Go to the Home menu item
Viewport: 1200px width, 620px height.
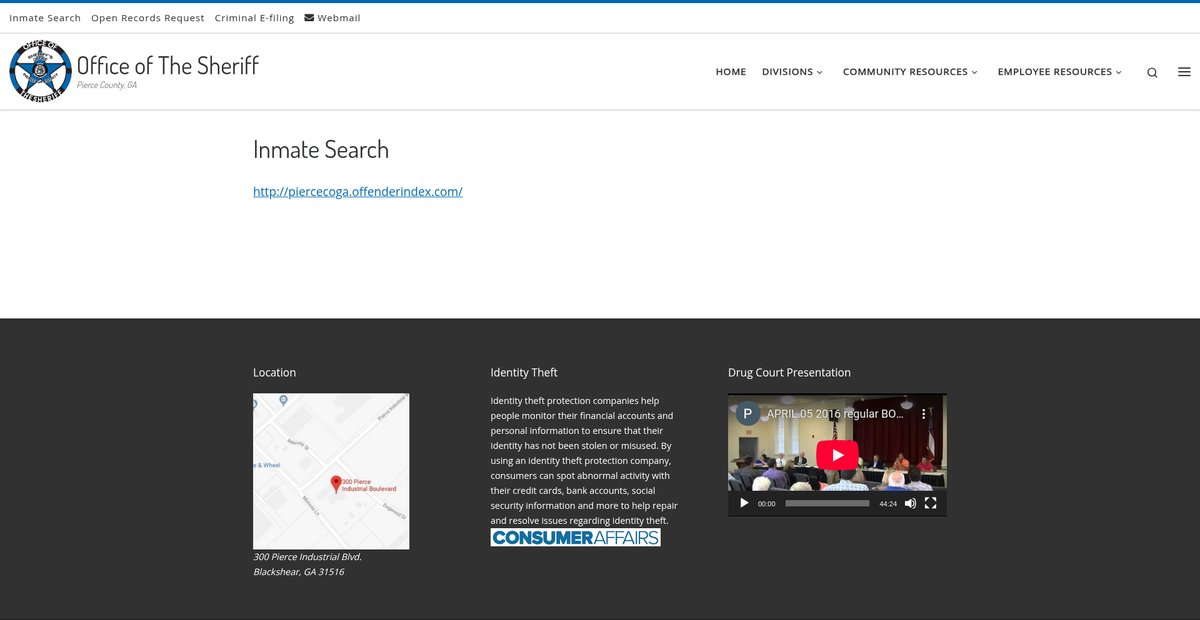731,72
